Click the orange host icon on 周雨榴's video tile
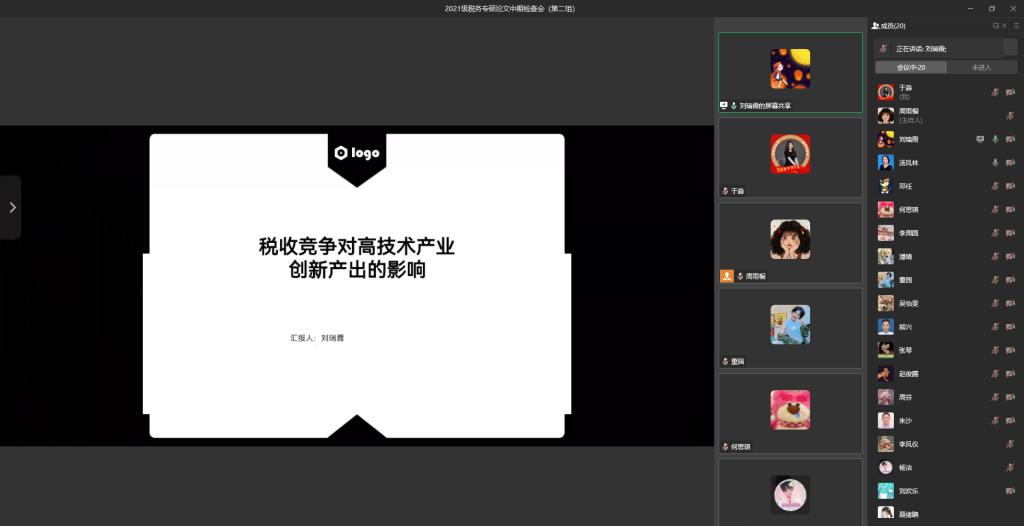Viewport: 1024px width, 526px height. coord(727,275)
